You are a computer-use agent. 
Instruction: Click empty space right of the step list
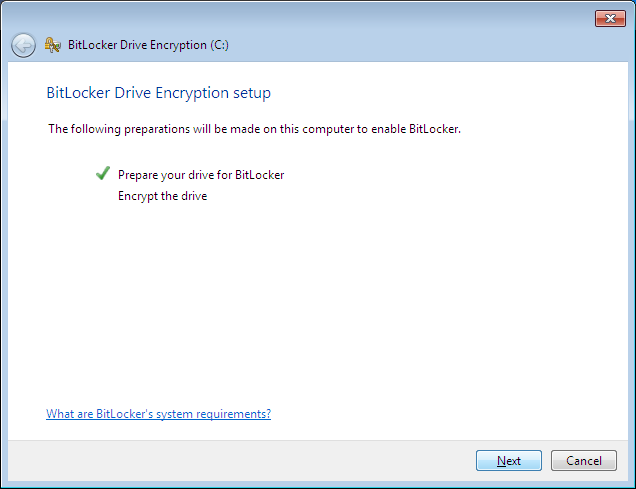point(446,185)
